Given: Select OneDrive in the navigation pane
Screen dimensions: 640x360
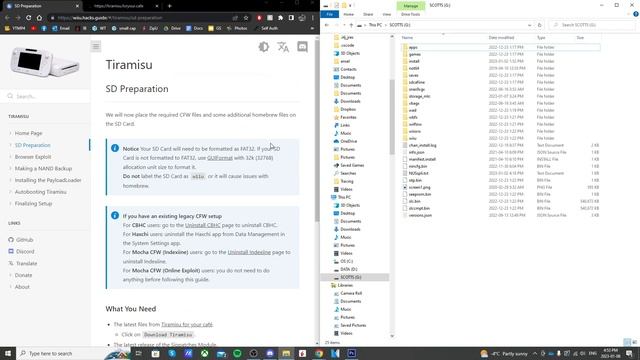Looking at the screenshot, I should [345, 141].
